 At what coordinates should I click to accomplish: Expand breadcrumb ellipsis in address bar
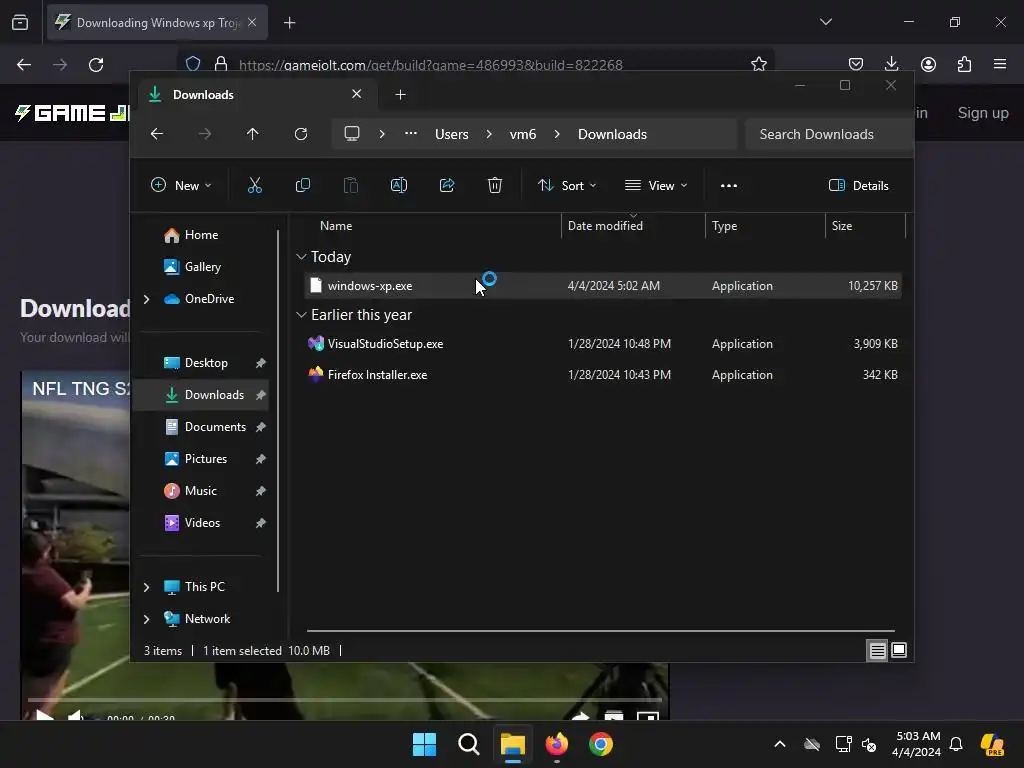411,134
